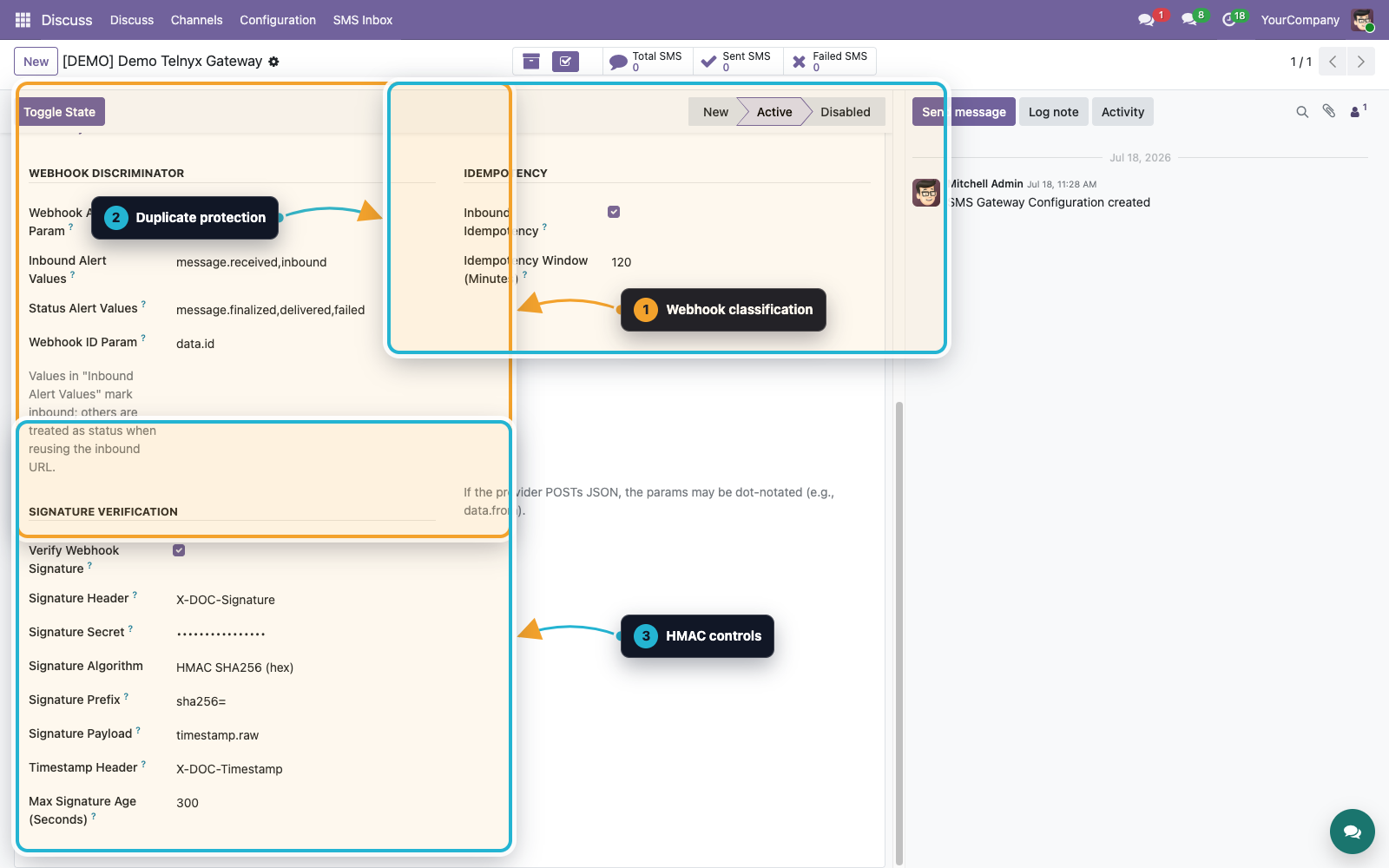Viewport: 1389px width, 868px height.
Task: Open the floating live chat bubble
Action: coord(1352,832)
